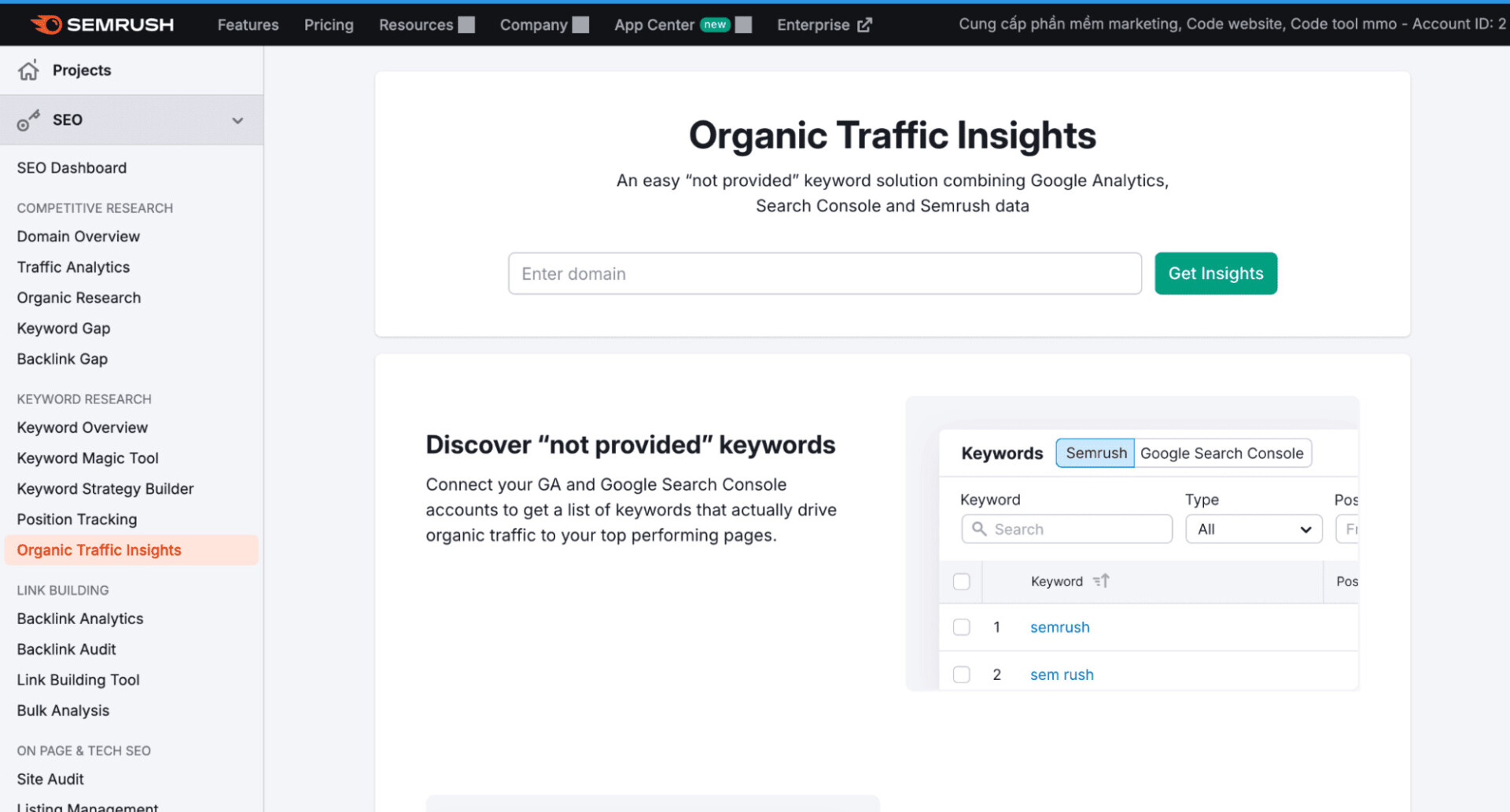The image size is (1510, 812).
Task: Click the ON PAGE & TECH SEO heading
Action: pos(83,750)
